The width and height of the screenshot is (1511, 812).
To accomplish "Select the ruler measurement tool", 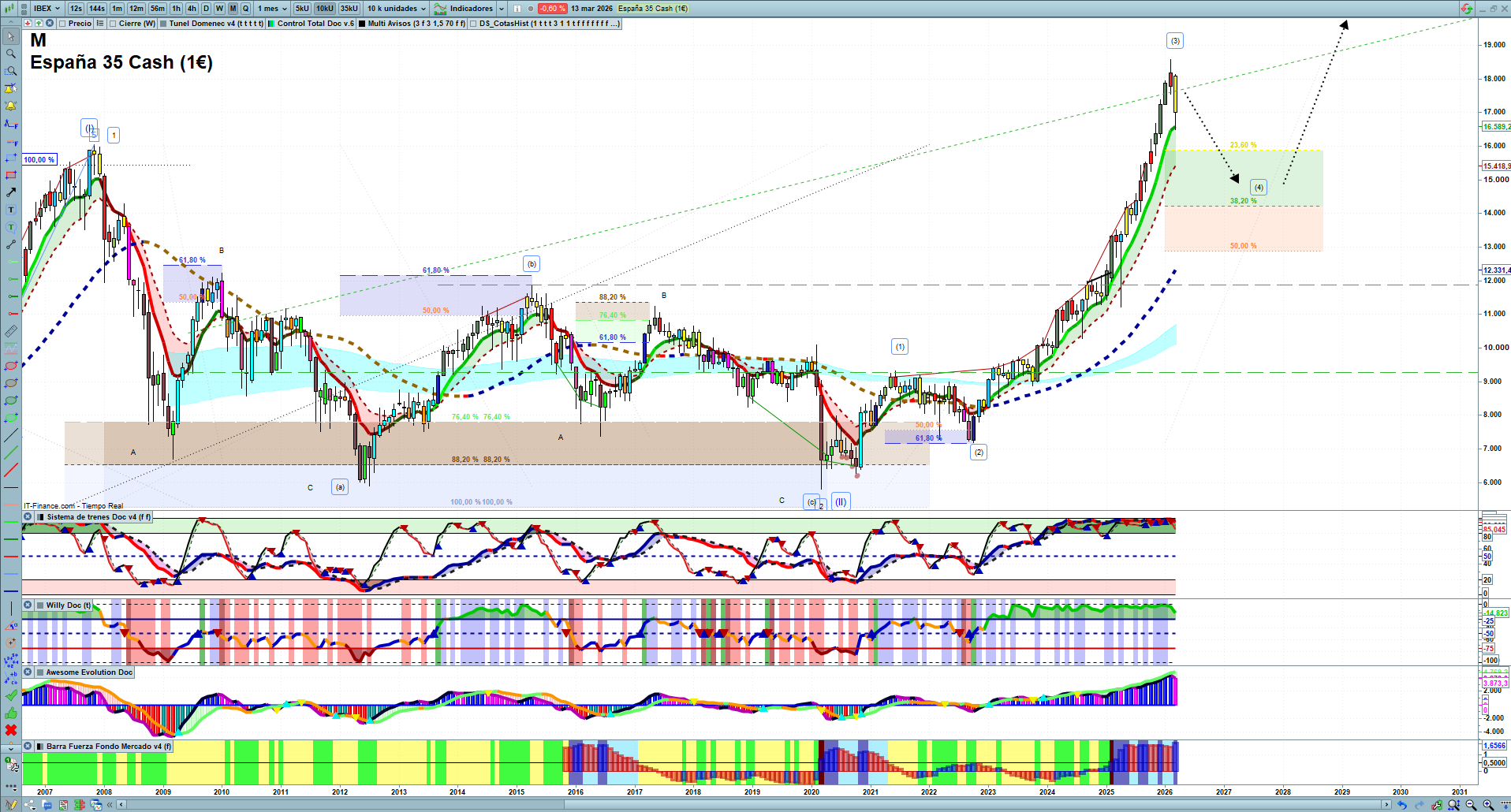I will coord(11,331).
